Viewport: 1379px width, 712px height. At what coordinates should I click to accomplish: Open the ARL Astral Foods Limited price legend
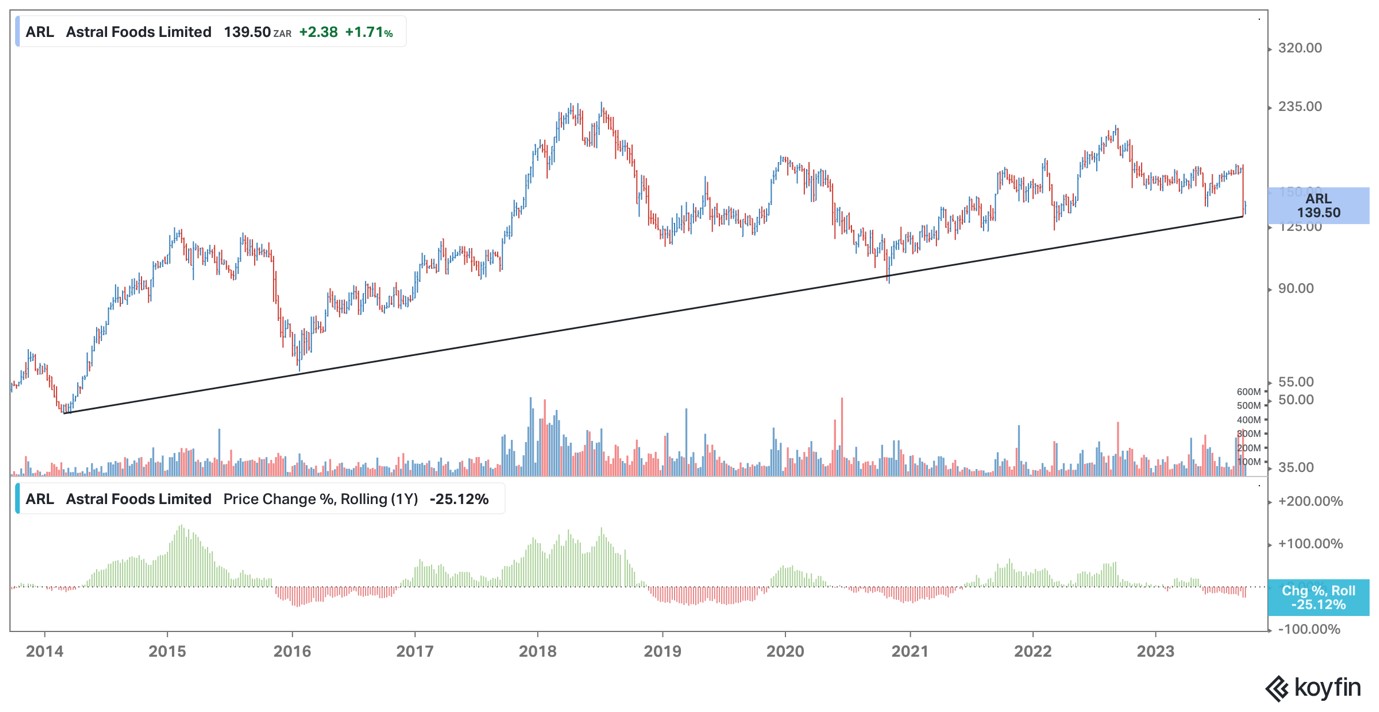(x=210, y=32)
